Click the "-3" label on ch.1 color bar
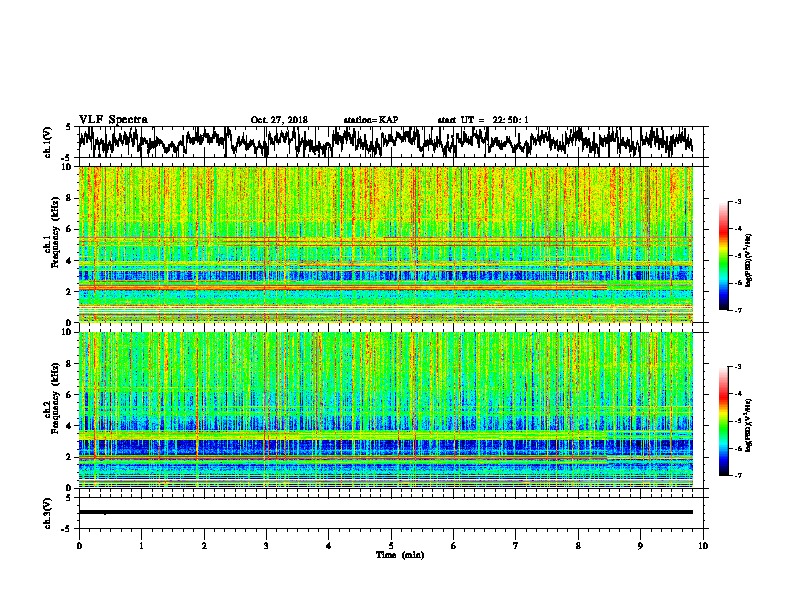The image size is (792, 612). click(738, 201)
